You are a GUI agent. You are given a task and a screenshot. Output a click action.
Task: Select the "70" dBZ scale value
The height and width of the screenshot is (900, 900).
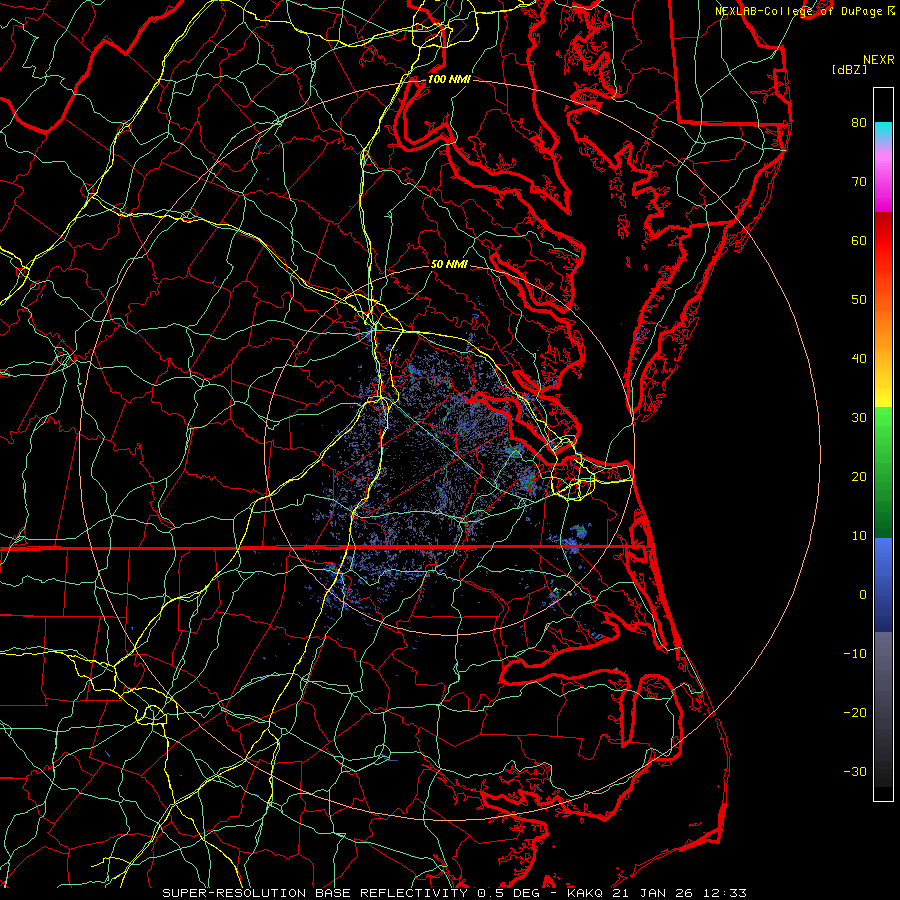(859, 181)
